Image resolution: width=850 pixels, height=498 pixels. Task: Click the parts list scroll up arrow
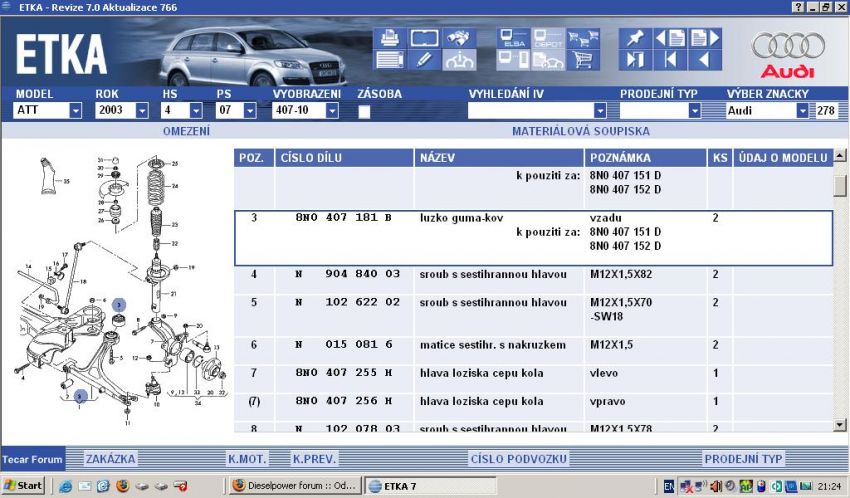click(840, 156)
